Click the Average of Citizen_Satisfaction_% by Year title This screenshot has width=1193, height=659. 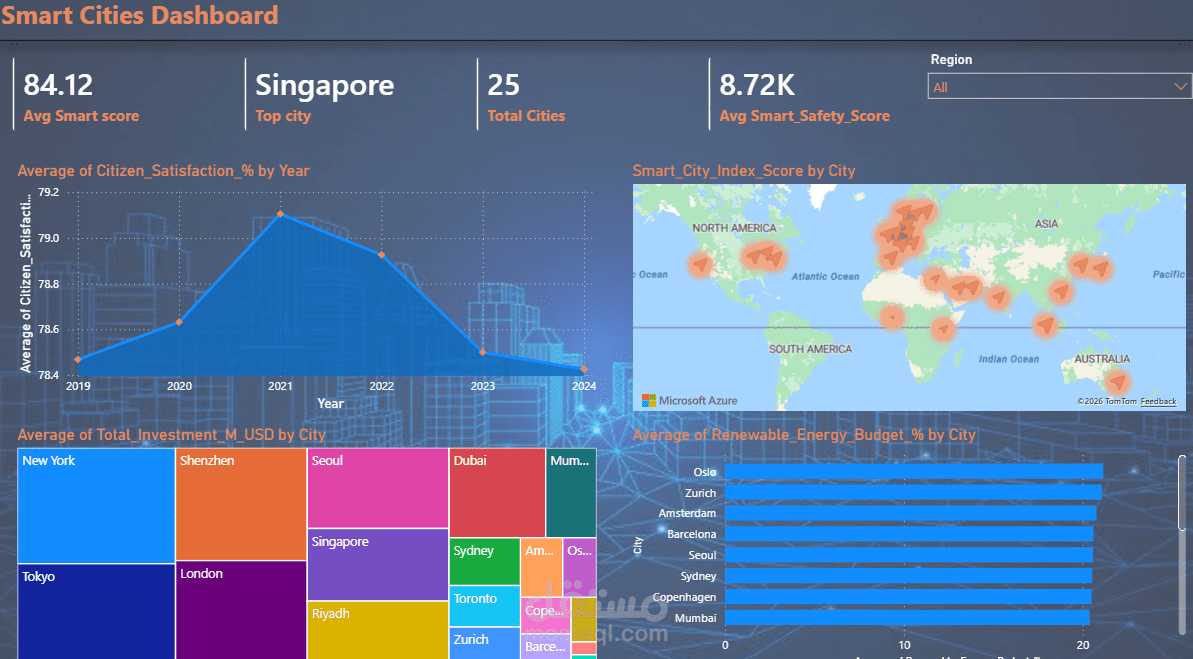click(164, 171)
